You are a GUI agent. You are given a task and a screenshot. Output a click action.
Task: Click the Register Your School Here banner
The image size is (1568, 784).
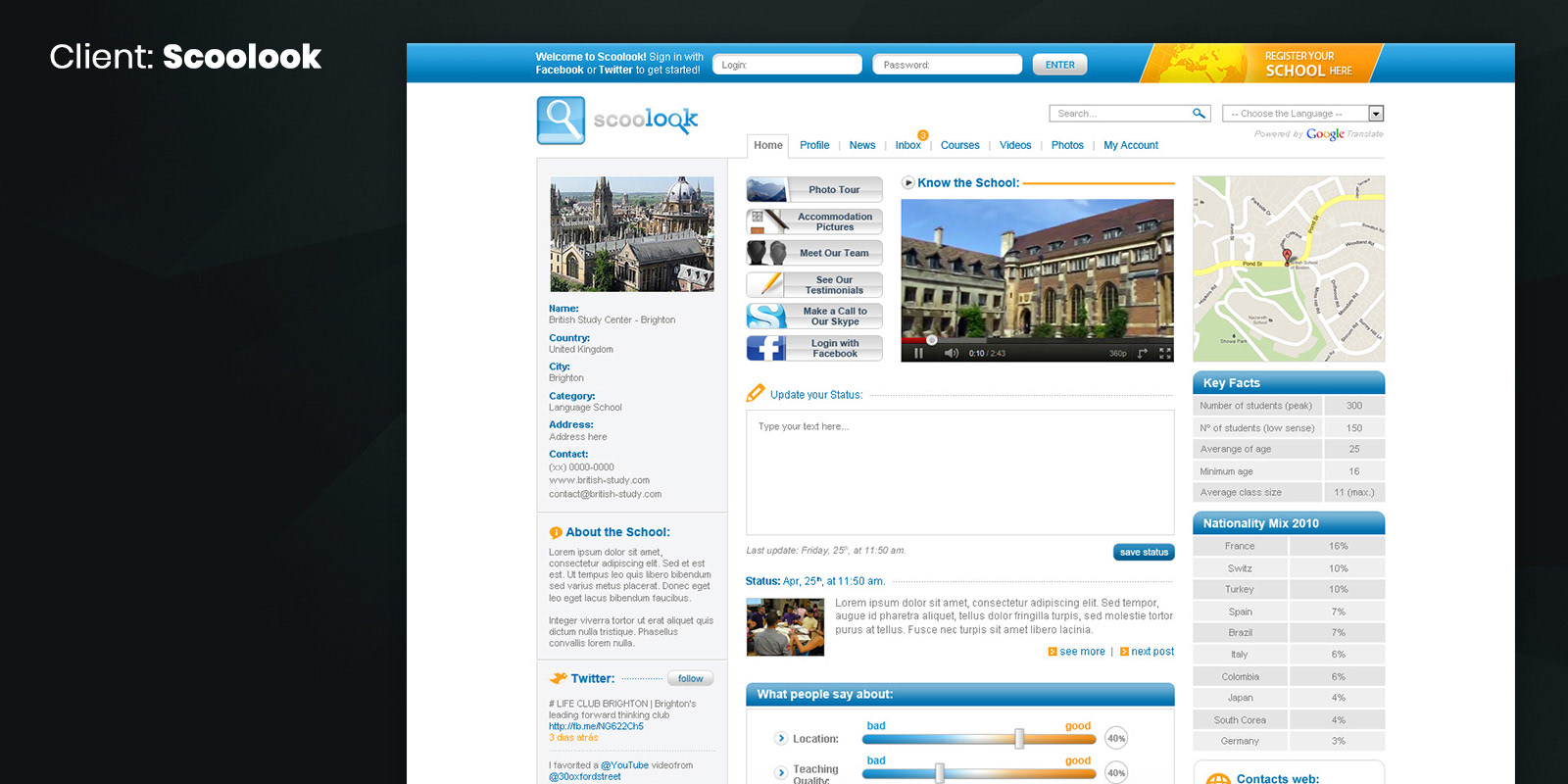[x=1262, y=63]
